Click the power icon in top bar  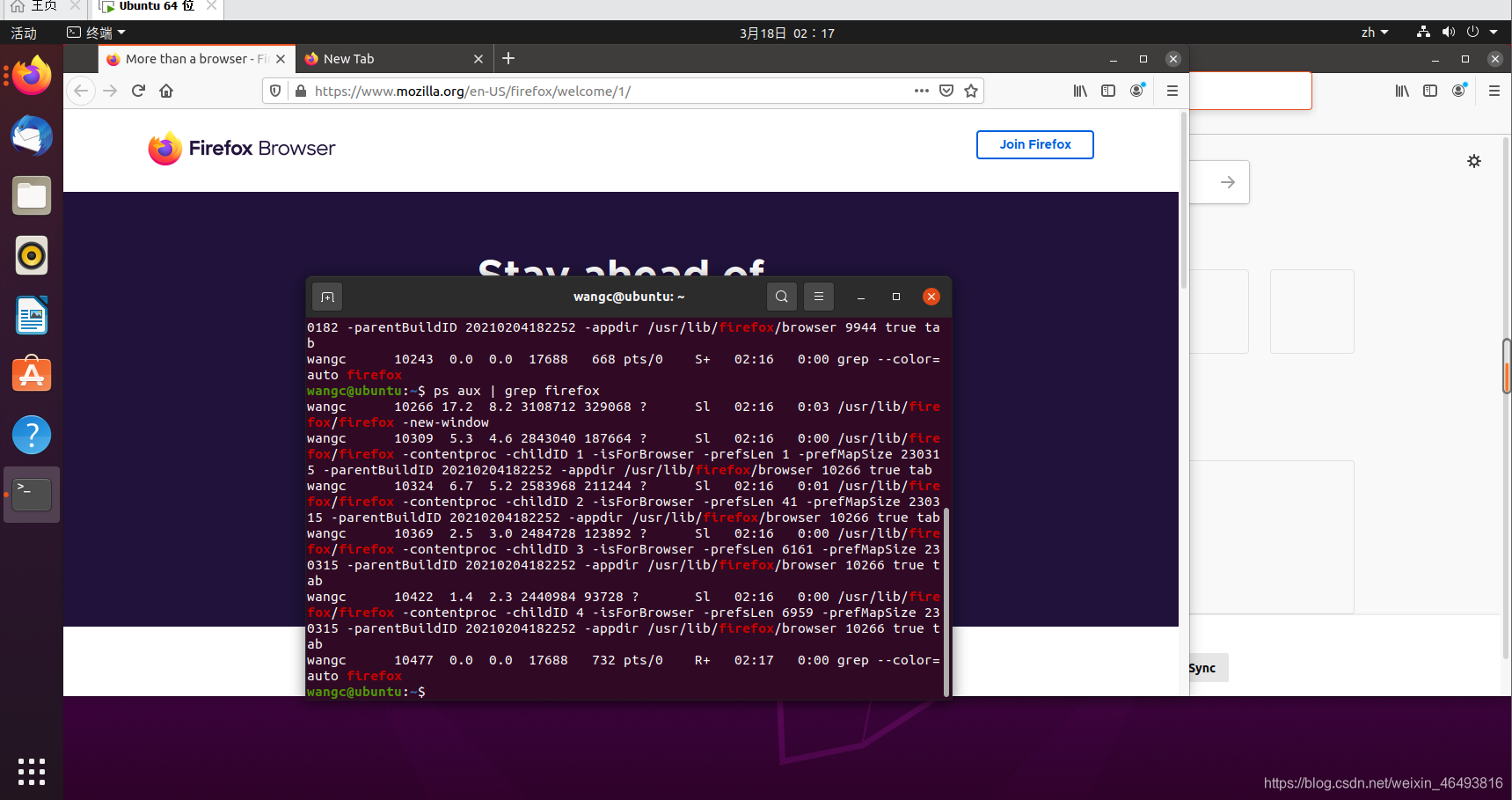point(1472,33)
